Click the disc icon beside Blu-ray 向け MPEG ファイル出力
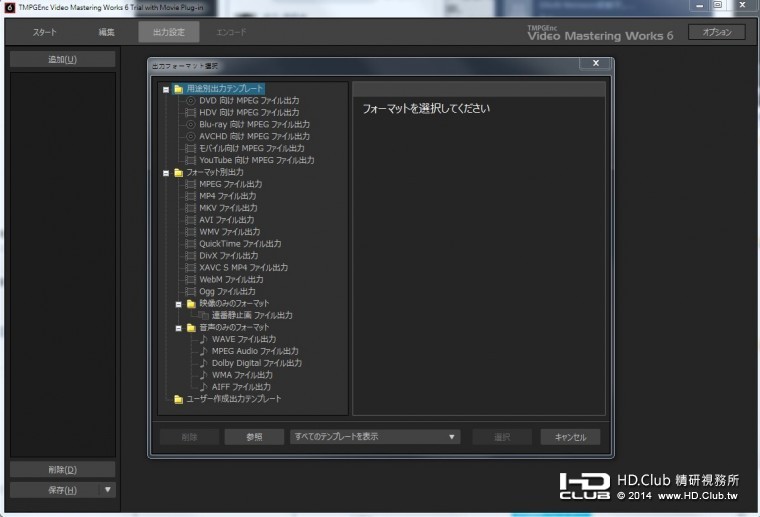This screenshot has height=517, width=760. 190,125
